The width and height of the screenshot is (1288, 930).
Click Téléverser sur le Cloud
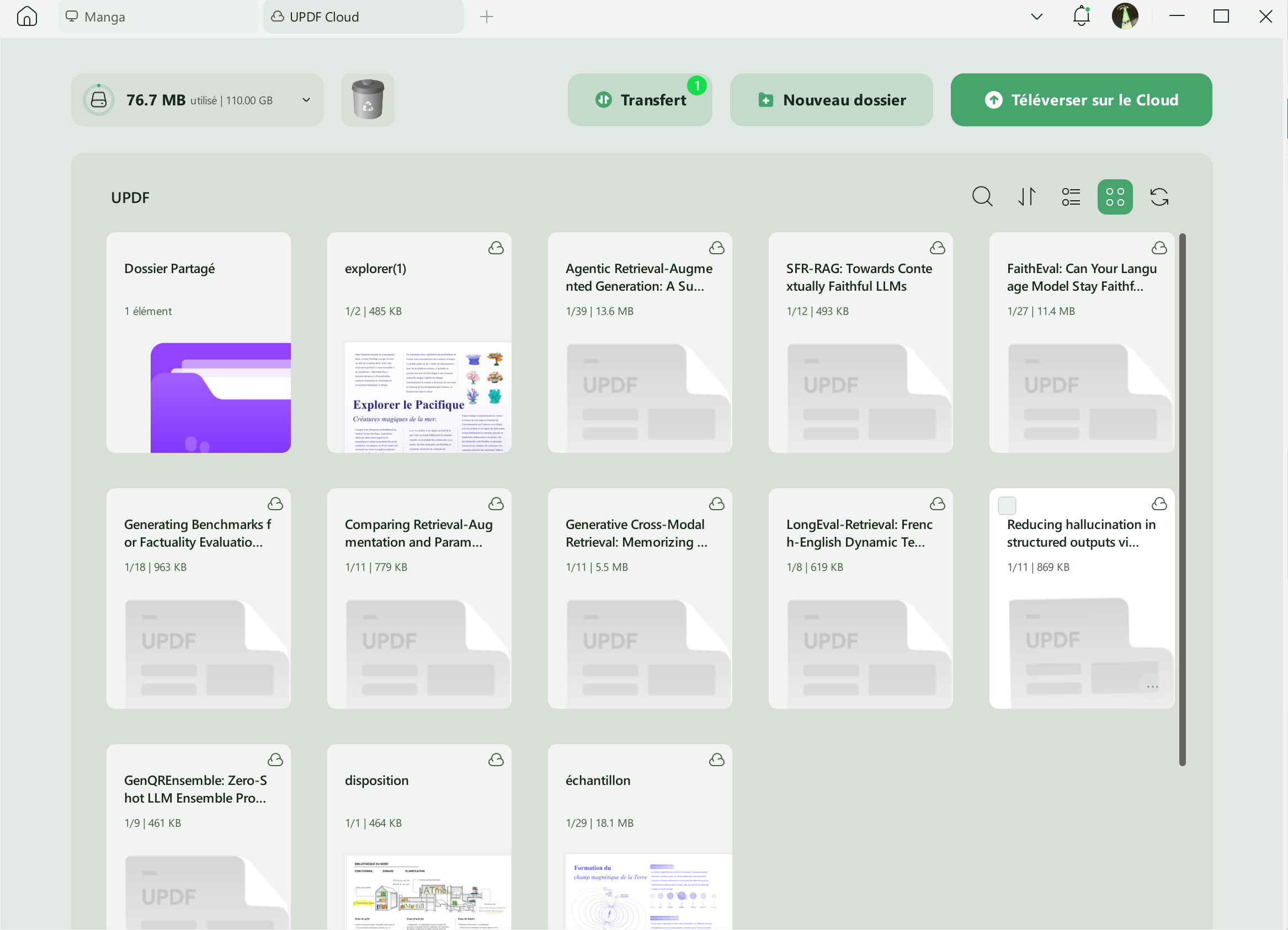(x=1080, y=99)
